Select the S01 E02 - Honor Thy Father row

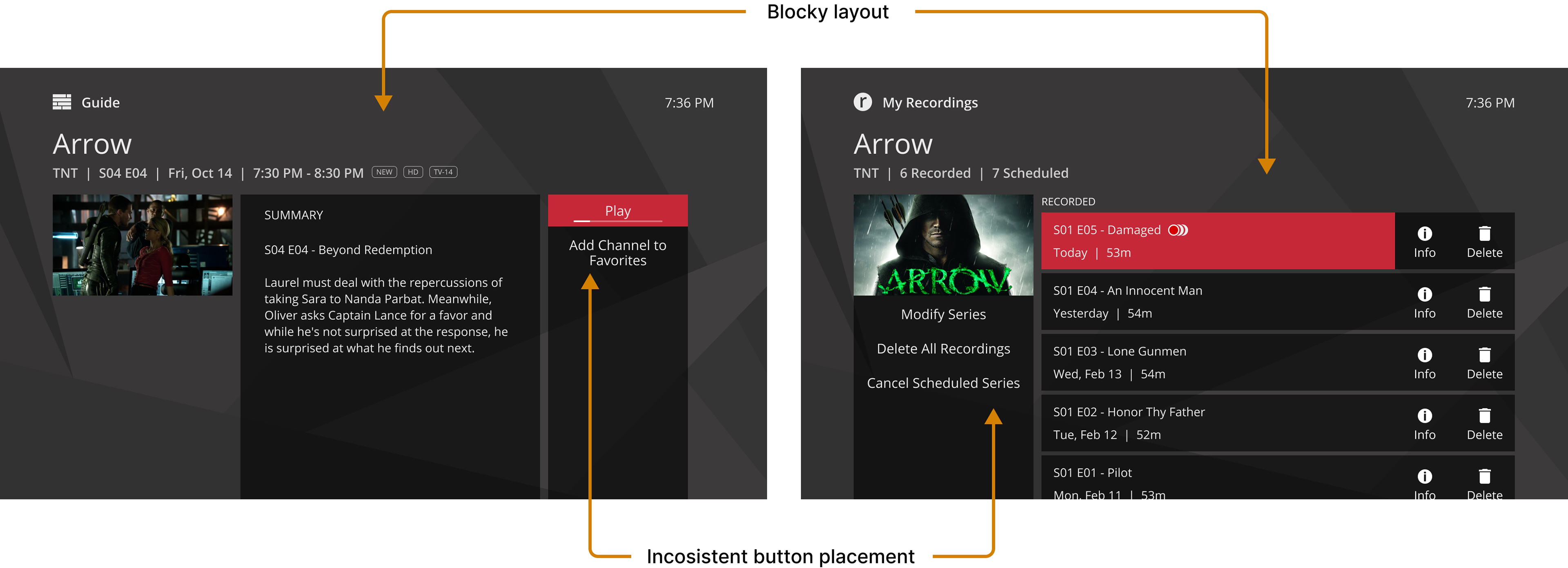coord(1217,424)
